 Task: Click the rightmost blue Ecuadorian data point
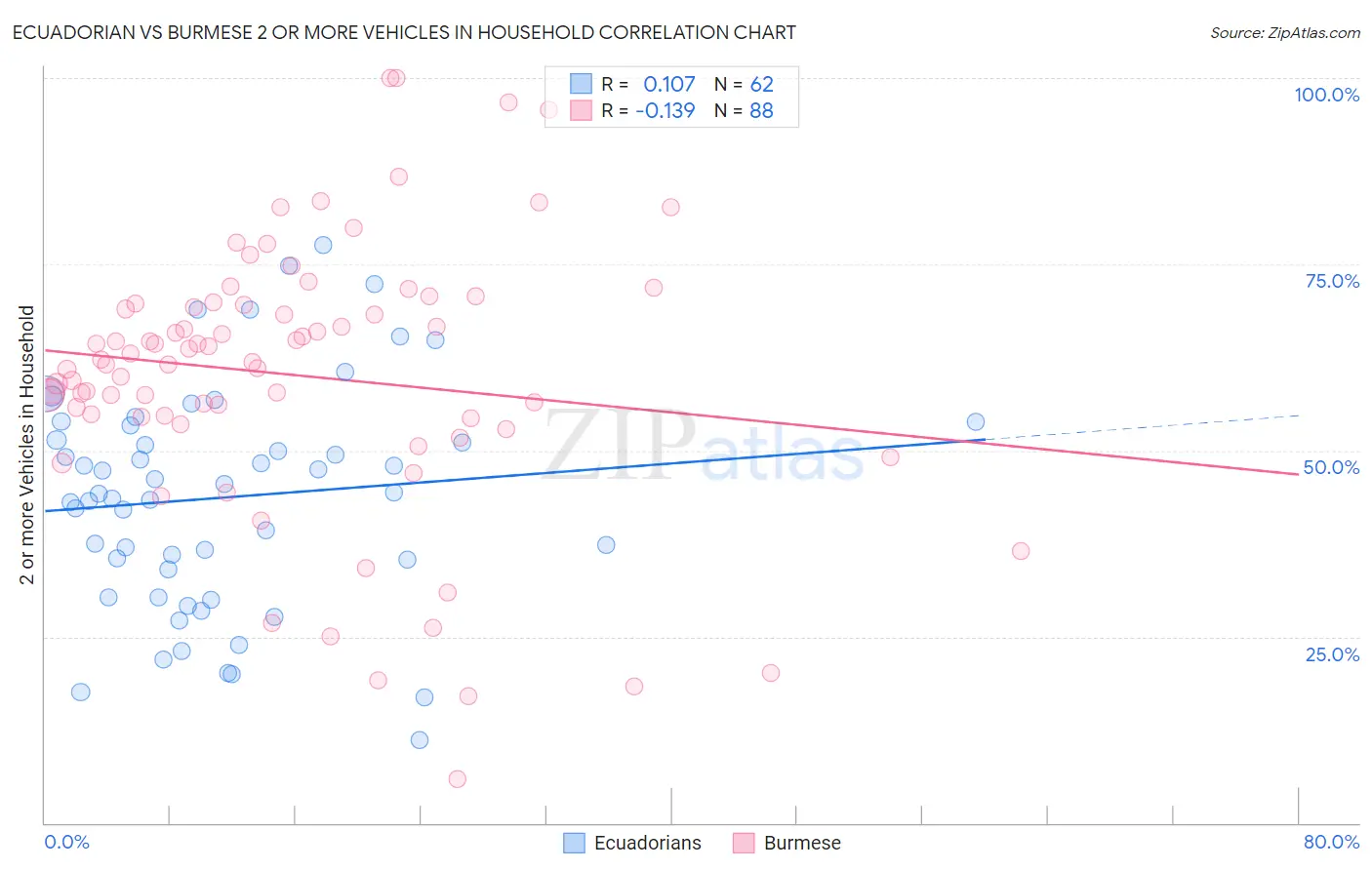tap(976, 421)
